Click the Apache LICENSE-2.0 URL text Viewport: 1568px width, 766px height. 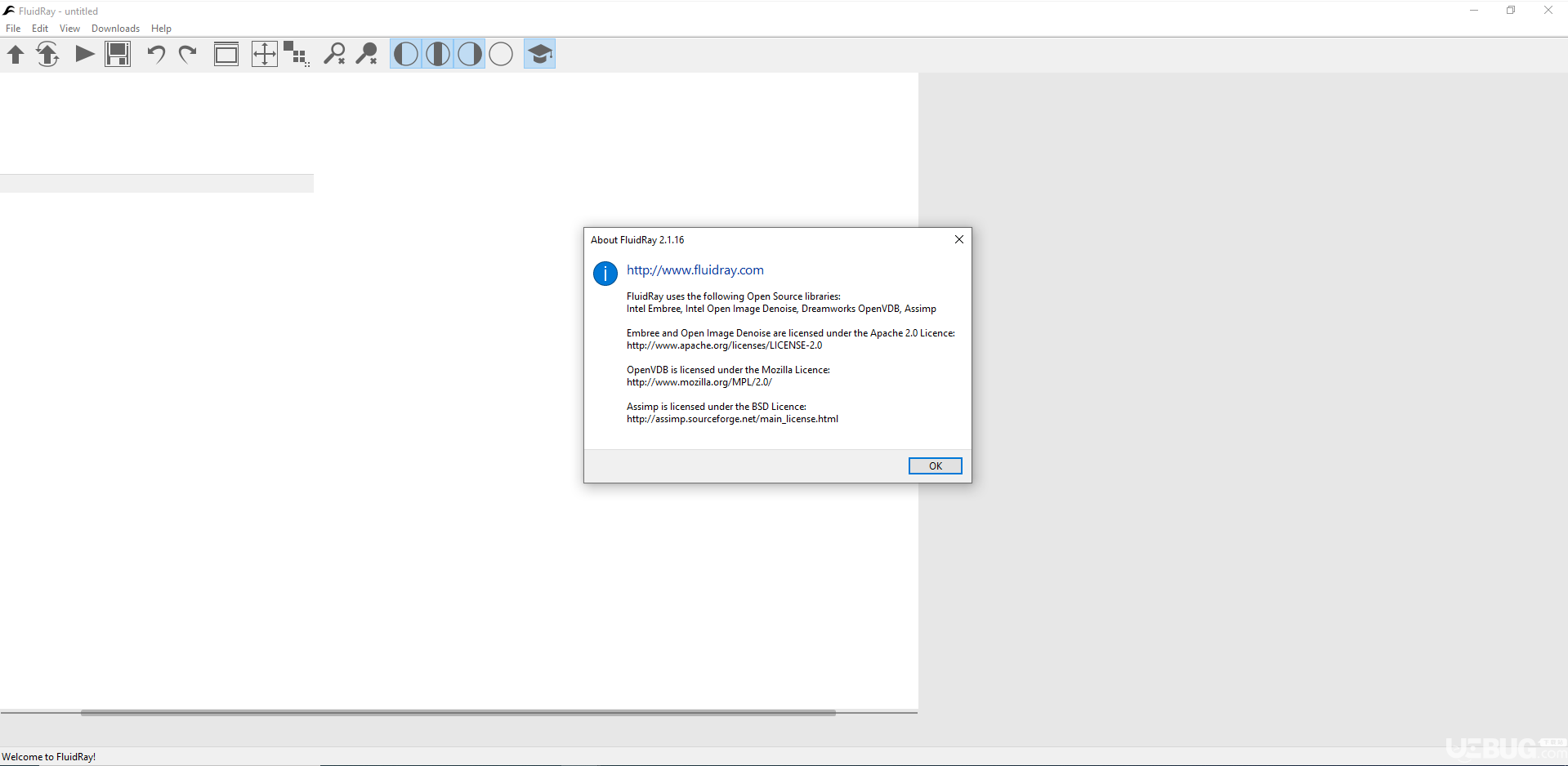click(724, 345)
